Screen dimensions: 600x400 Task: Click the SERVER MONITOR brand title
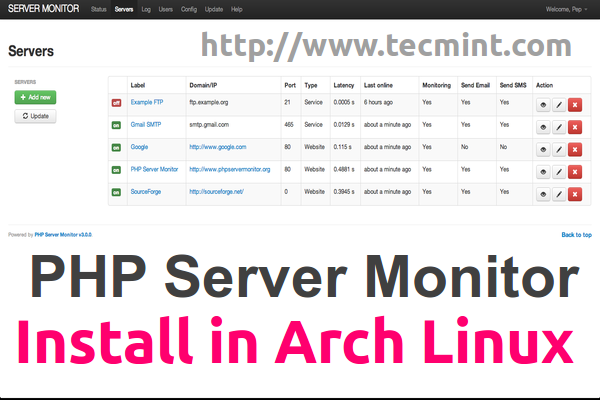click(44, 9)
